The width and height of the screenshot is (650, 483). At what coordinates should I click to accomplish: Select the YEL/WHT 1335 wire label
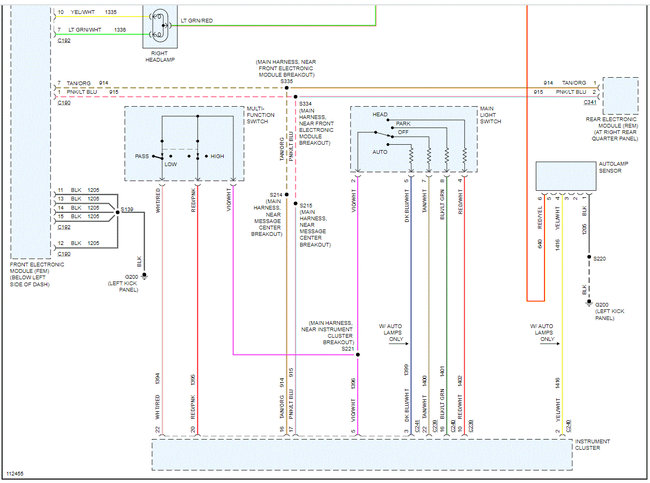click(x=87, y=12)
